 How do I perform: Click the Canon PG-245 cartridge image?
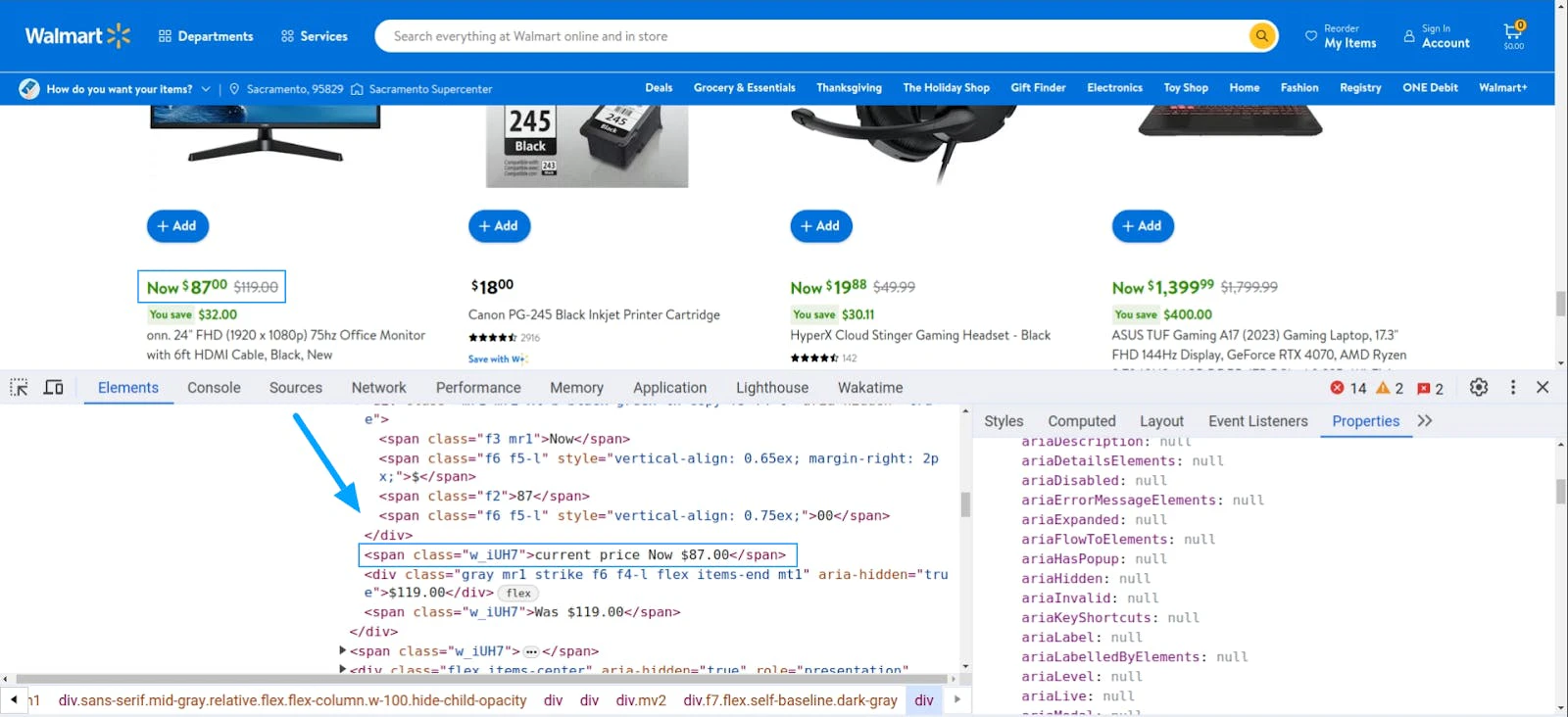pos(587,146)
